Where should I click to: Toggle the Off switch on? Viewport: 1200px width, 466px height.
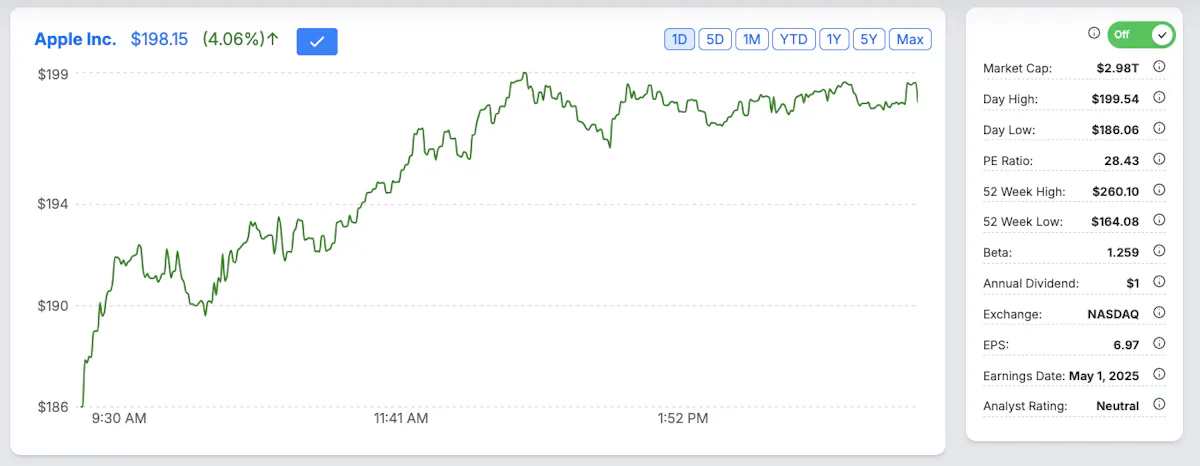point(1141,34)
